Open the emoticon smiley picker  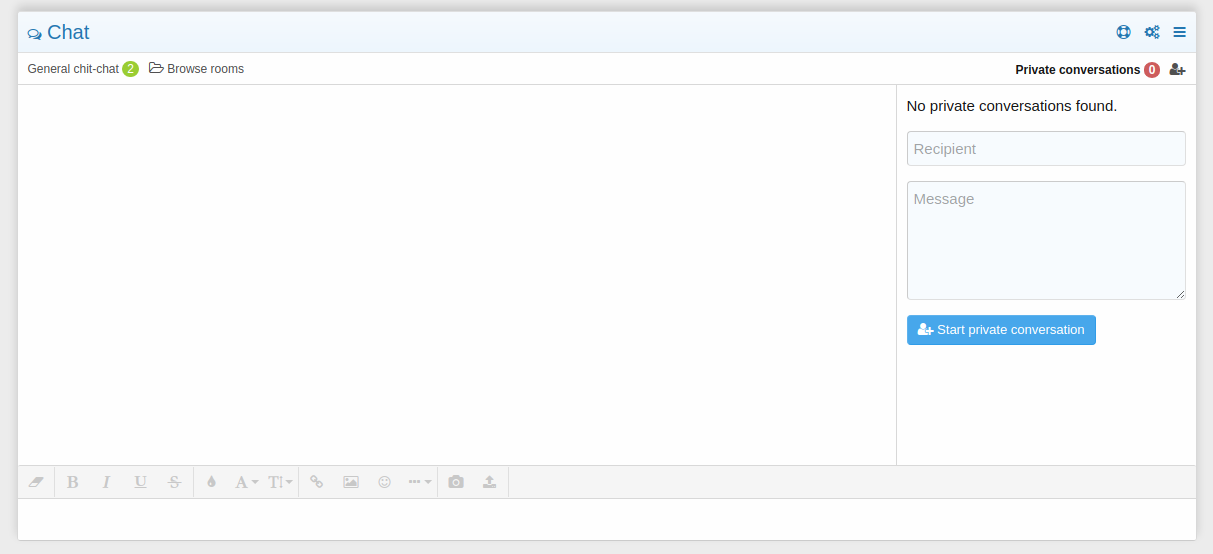(x=384, y=482)
